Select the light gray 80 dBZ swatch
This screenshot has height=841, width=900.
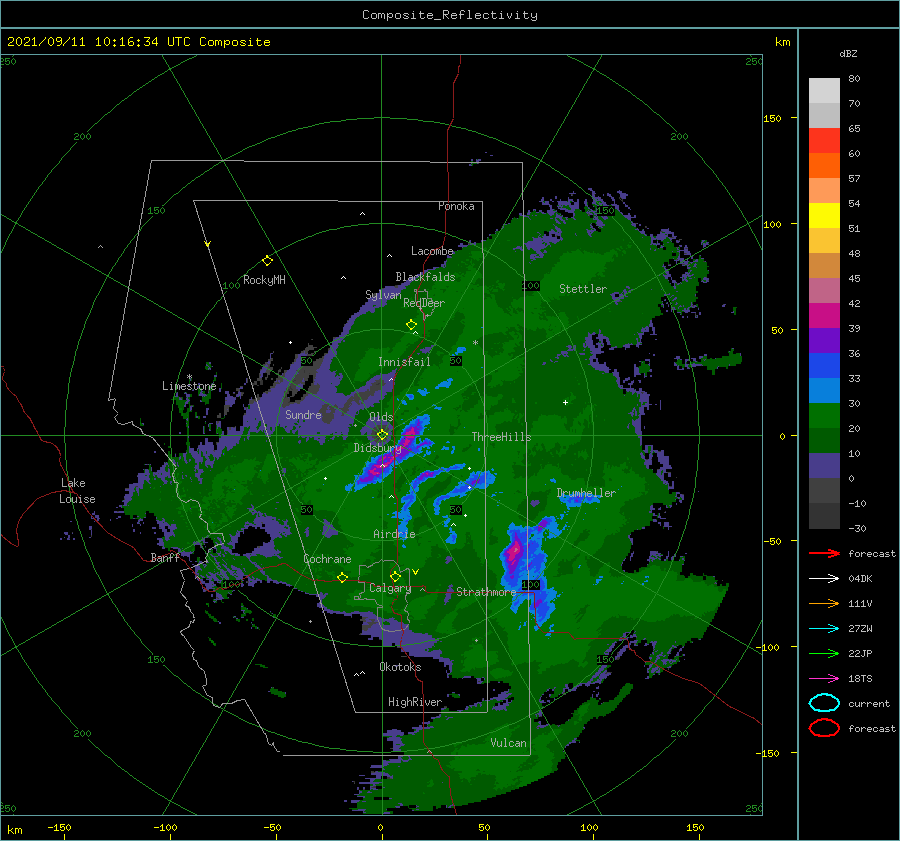tap(824, 91)
